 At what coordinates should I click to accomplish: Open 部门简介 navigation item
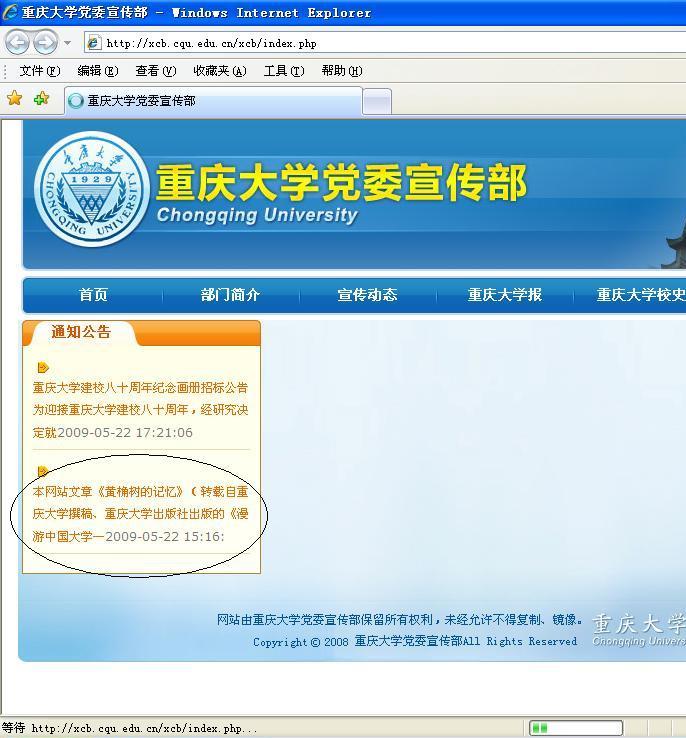[x=230, y=295]
